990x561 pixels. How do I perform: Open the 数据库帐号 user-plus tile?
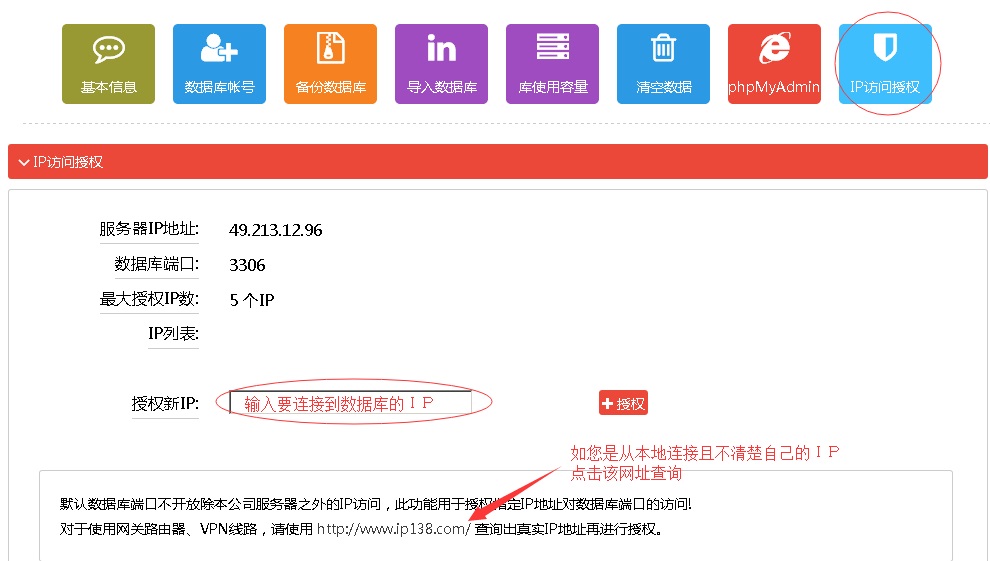(219, 64)
